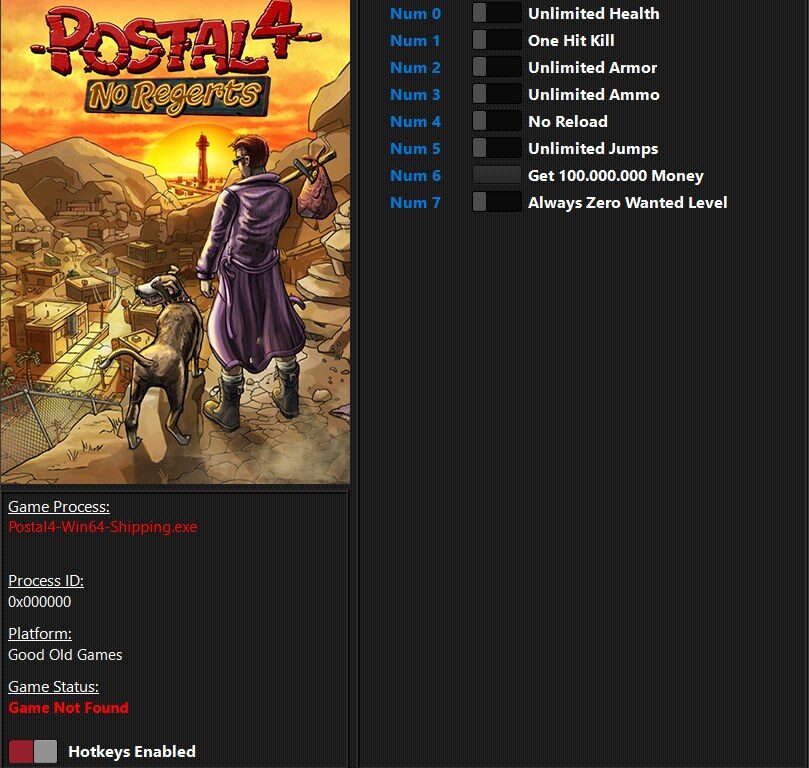Select the Num 5 hotkey label

415,149
